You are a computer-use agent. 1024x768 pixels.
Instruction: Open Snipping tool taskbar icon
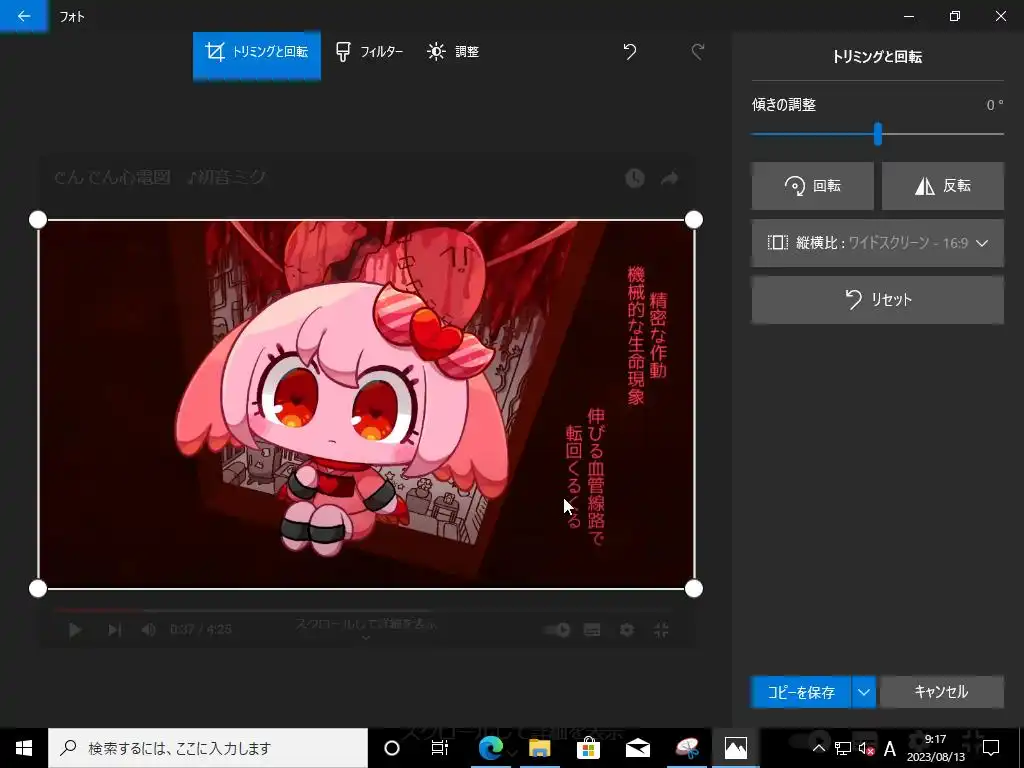pyautogui.click(x=687, y=748)
